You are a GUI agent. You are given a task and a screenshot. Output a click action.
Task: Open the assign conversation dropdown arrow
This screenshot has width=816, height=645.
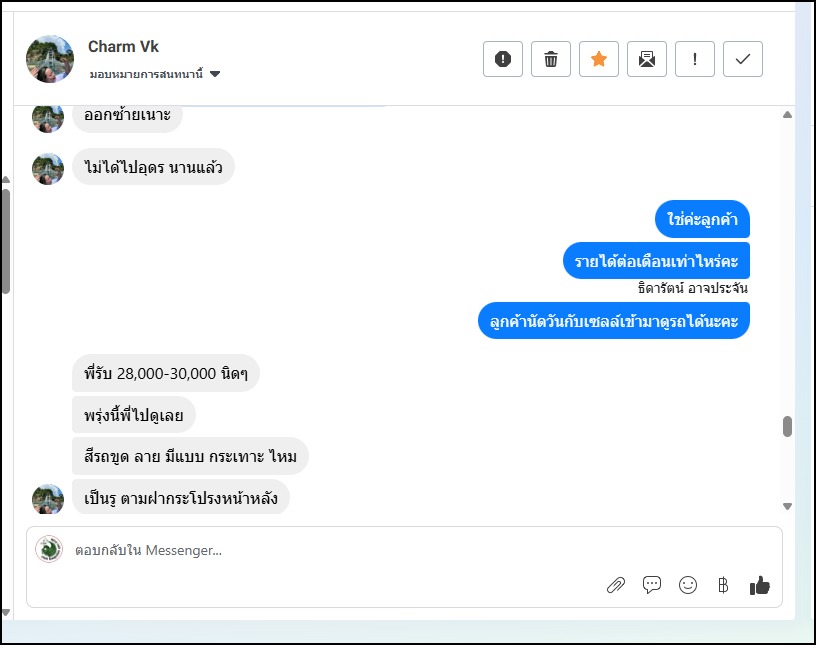pos(215,74)
